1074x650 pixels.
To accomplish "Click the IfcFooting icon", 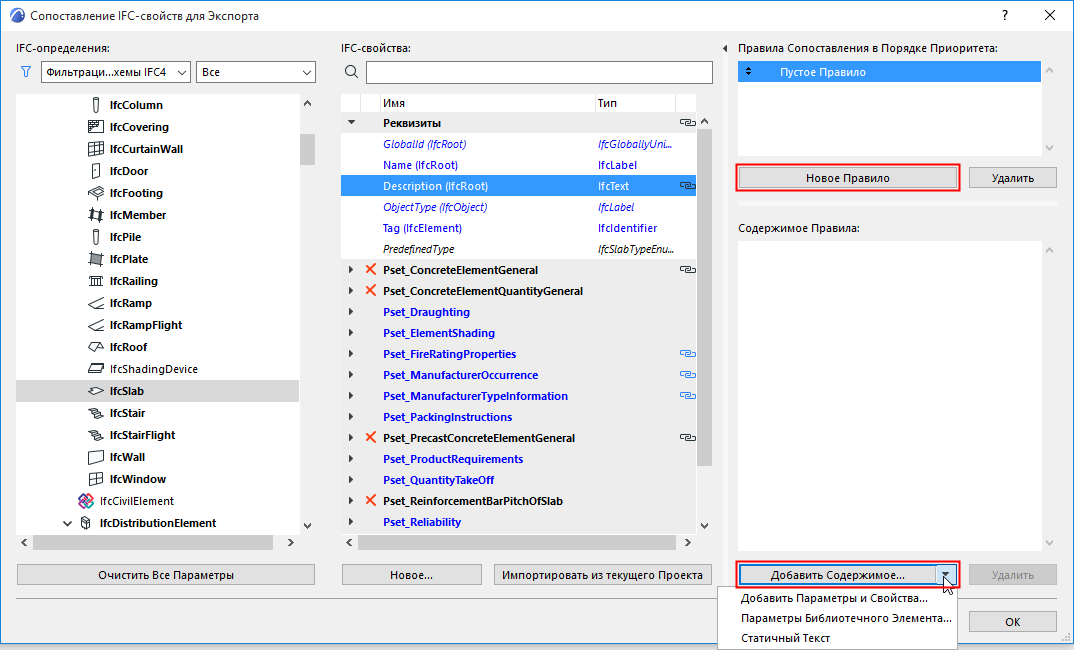I will click(96, 192).
